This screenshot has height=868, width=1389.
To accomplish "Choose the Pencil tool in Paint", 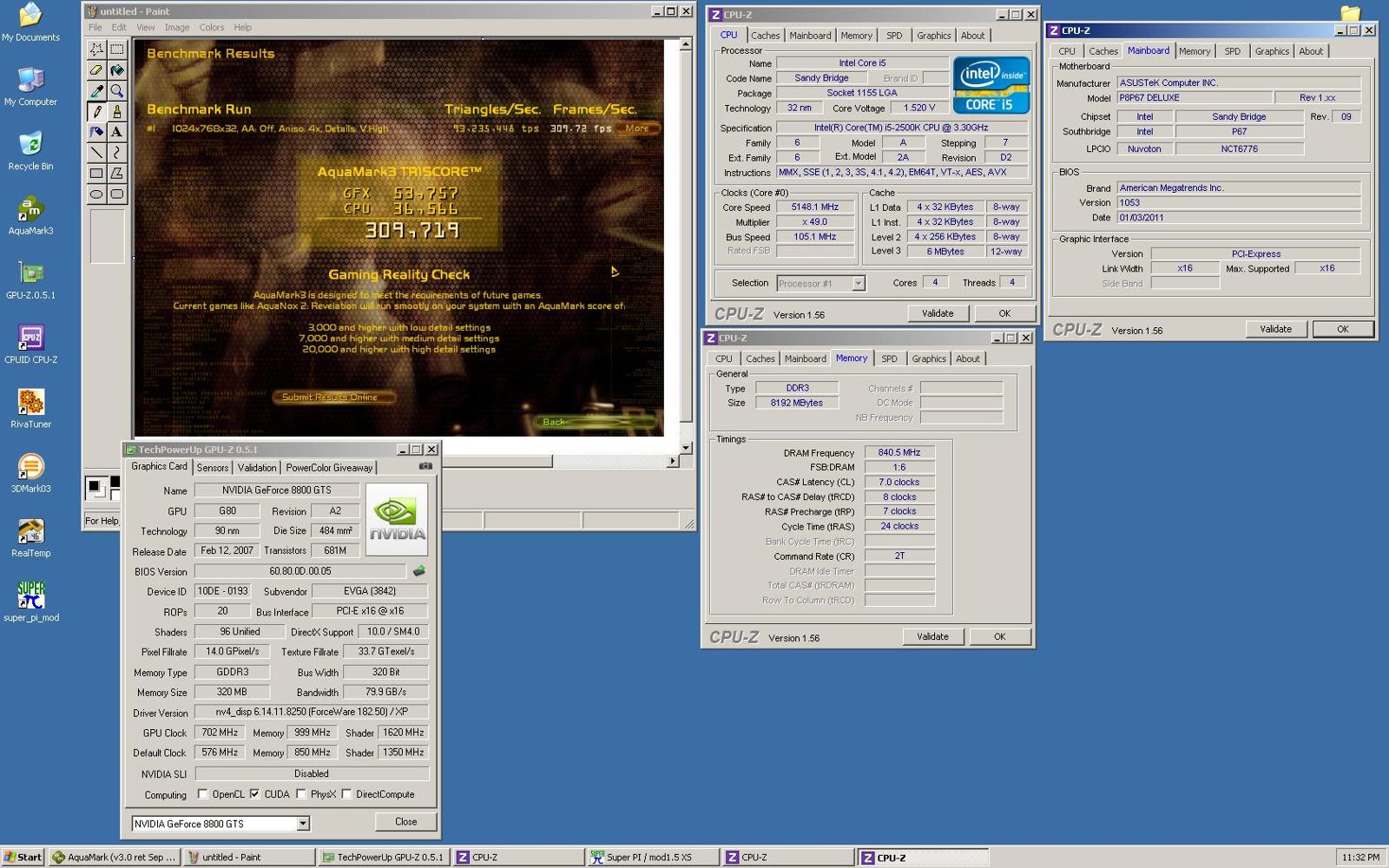I will [x=96, y=112].
